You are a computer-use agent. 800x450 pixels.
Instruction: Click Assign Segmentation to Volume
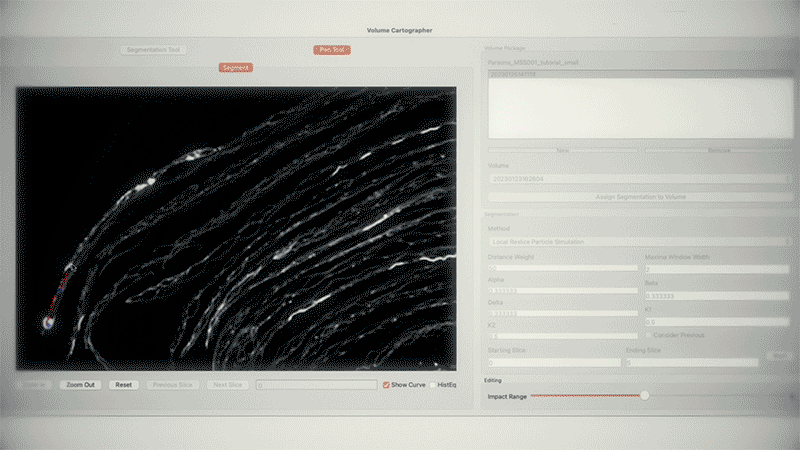[x=638, y=197]
